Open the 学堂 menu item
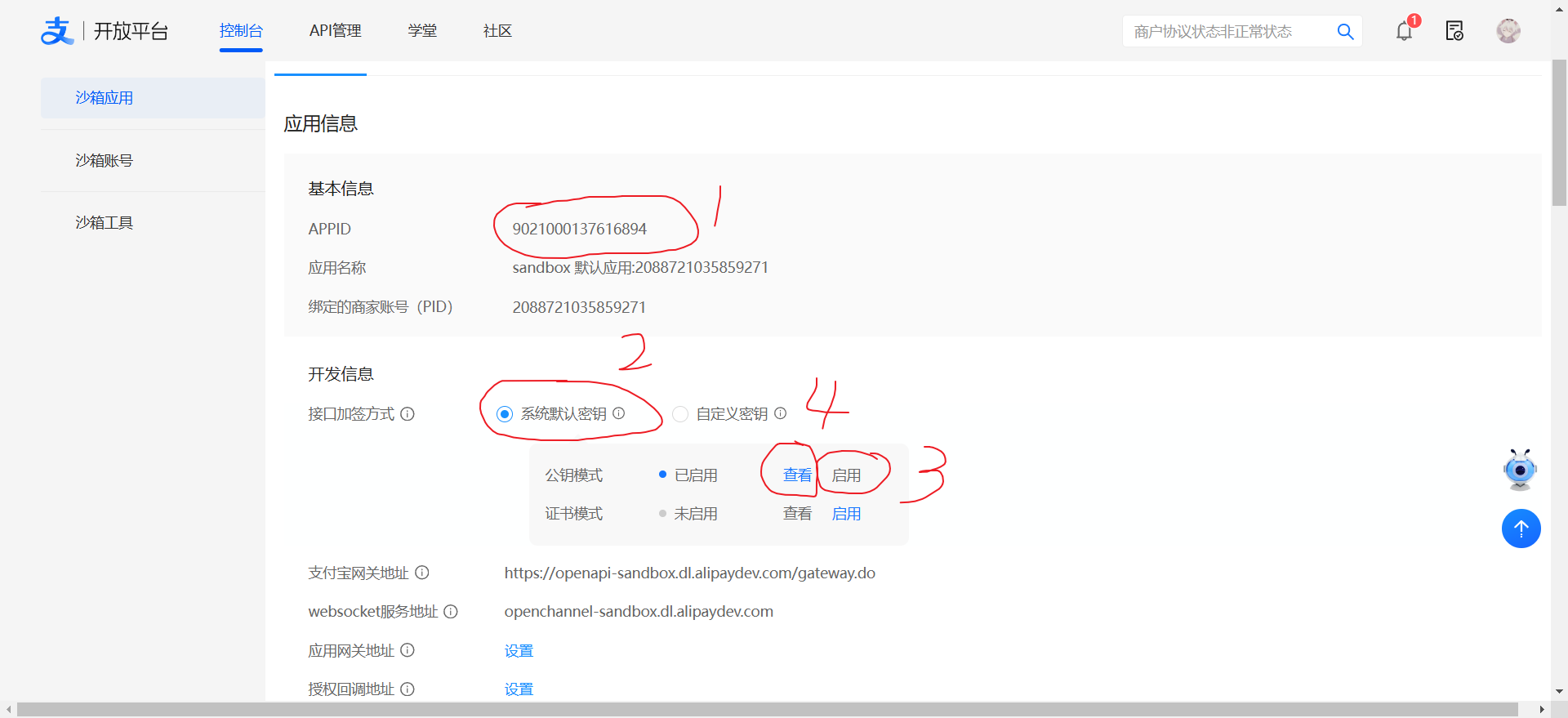 (x=422, y=31)
